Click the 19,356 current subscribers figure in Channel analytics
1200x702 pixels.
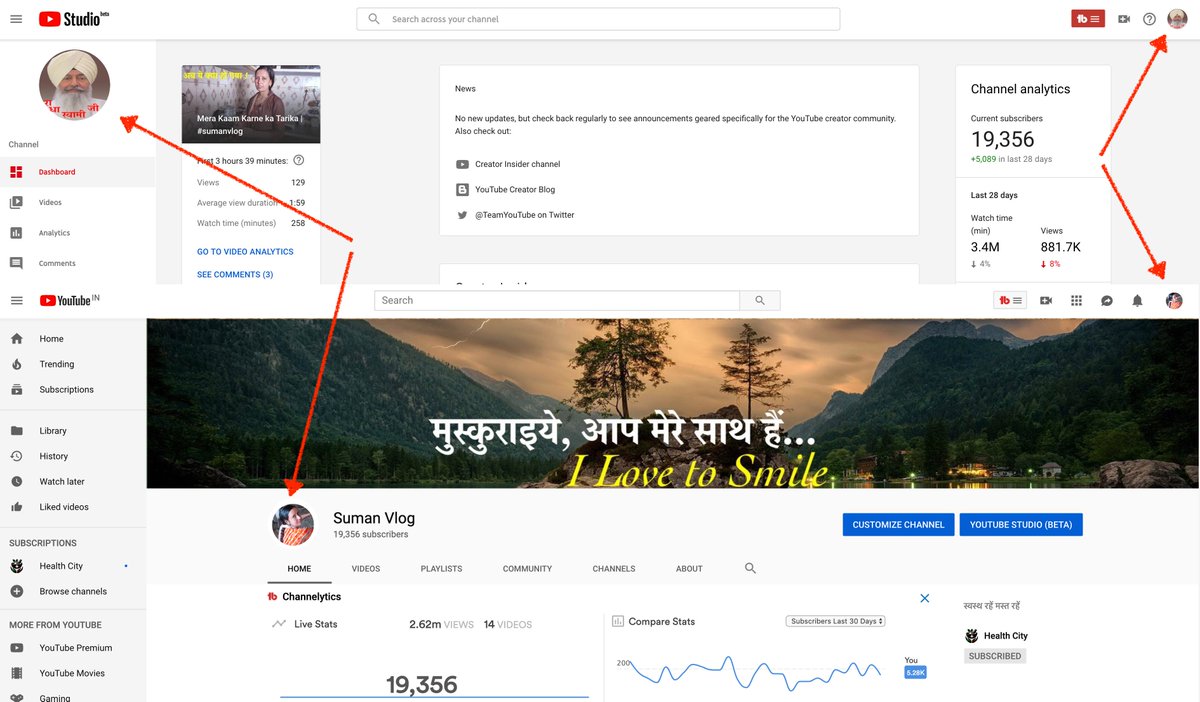click(x=1002, y=140)
